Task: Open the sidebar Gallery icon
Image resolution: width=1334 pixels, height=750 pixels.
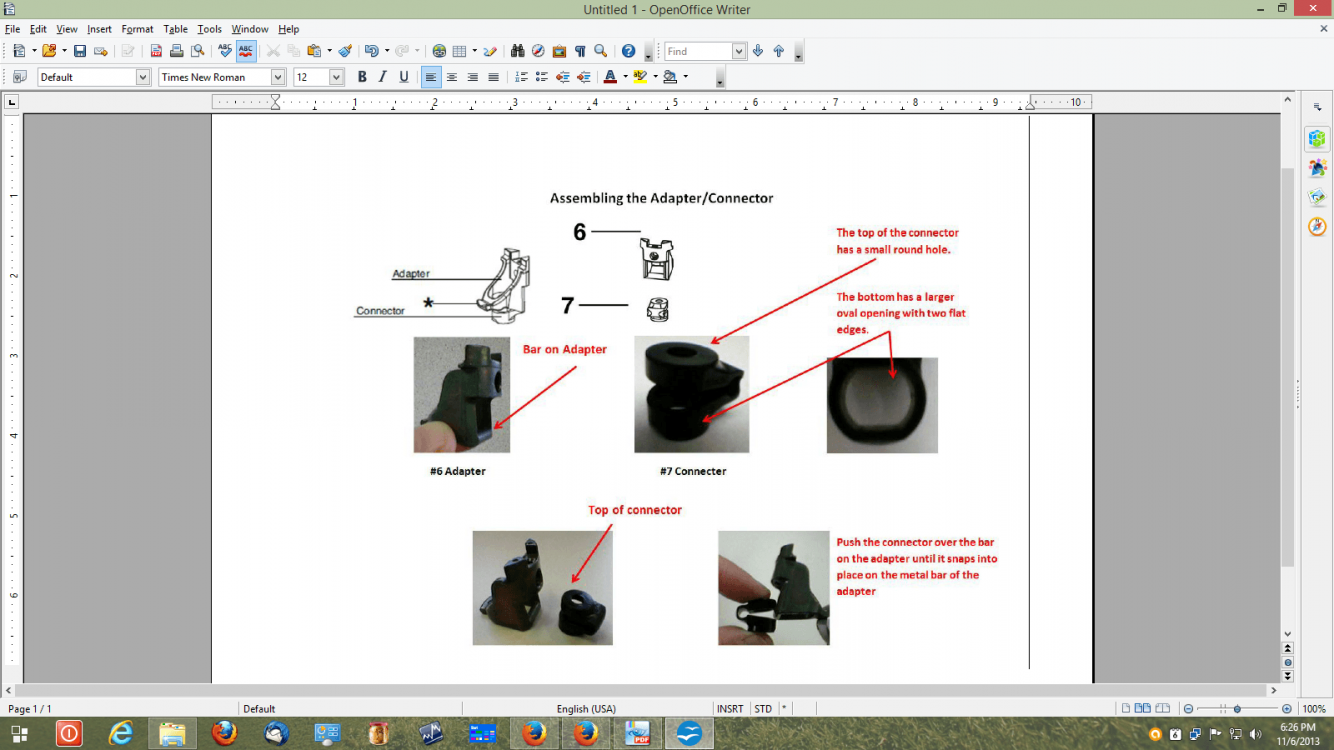Action: (x=1317, y=197)
